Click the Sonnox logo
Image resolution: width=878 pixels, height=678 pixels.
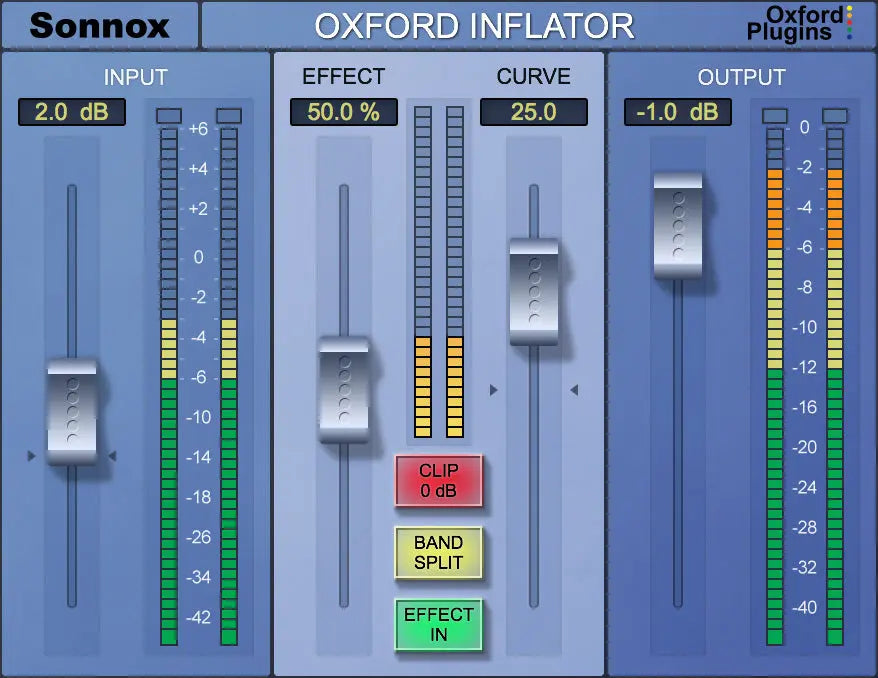pos(97,25)
